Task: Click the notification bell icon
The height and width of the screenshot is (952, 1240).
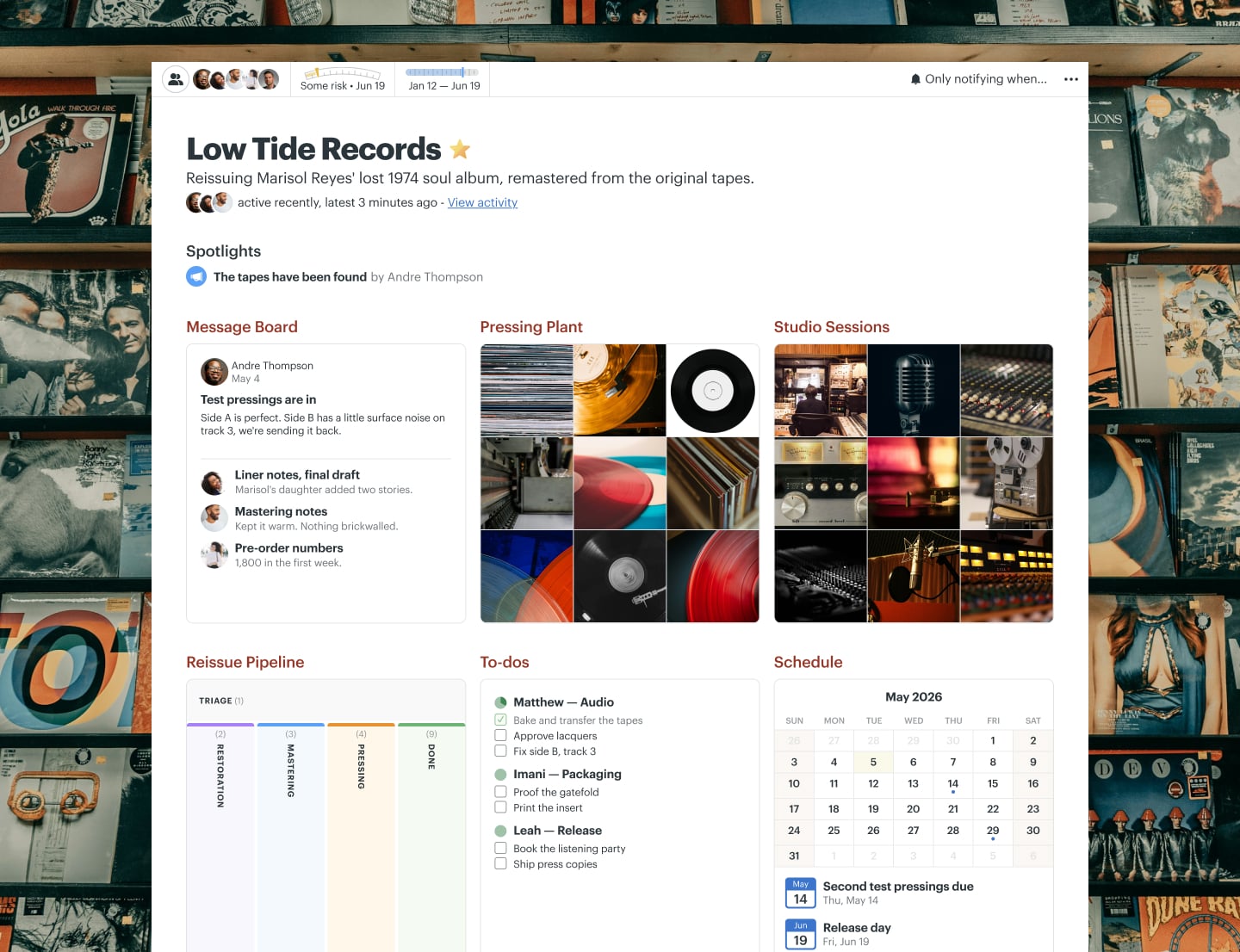Action: [x=915, y=79]
